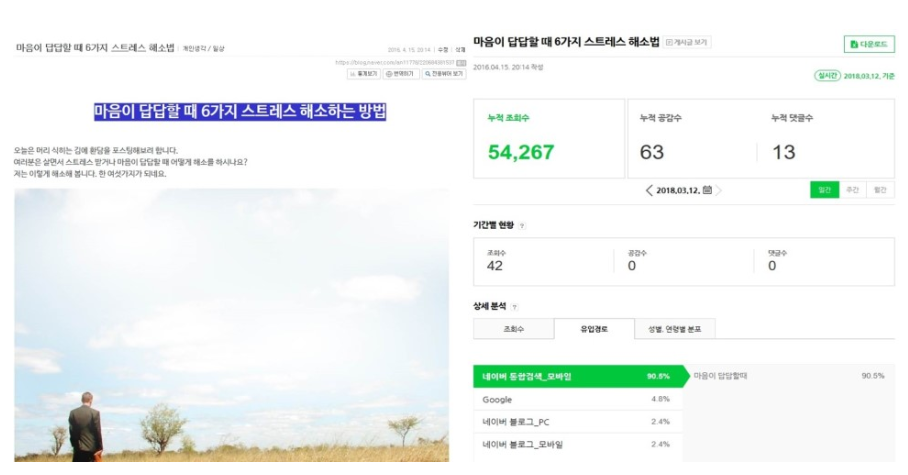Expand the 네이버 통합검색_모바일 referrer row
908x475 pixels.
point(578,377)
